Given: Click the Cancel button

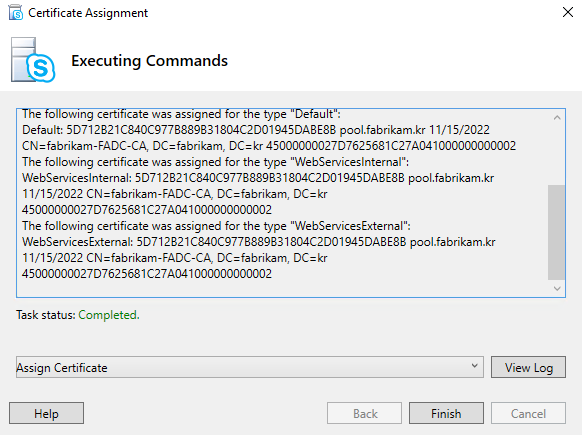Looking at the screenshot, I should (528, 413).
